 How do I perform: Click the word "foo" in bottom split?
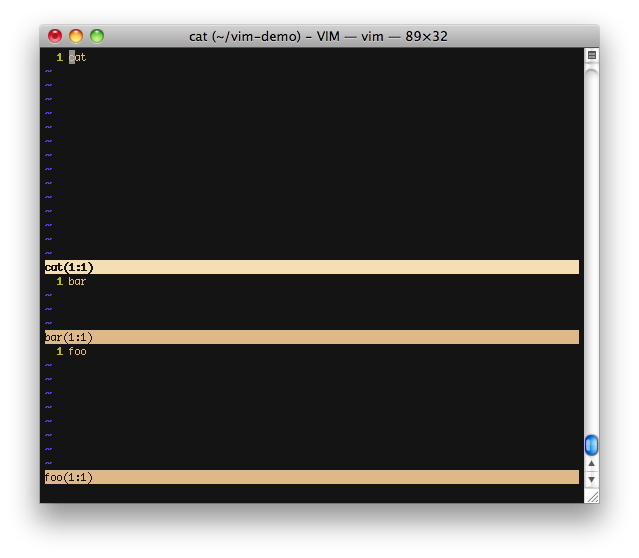(x=77, y=351)
